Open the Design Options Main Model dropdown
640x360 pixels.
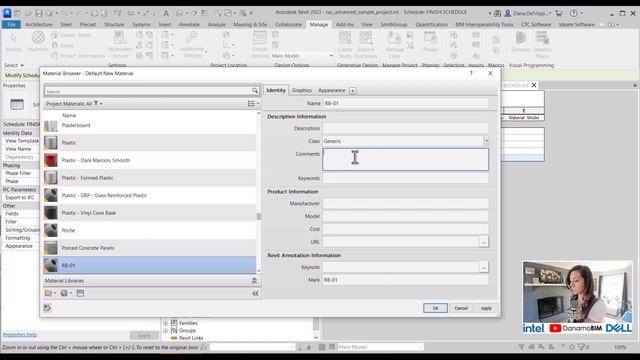click(302, 56)
